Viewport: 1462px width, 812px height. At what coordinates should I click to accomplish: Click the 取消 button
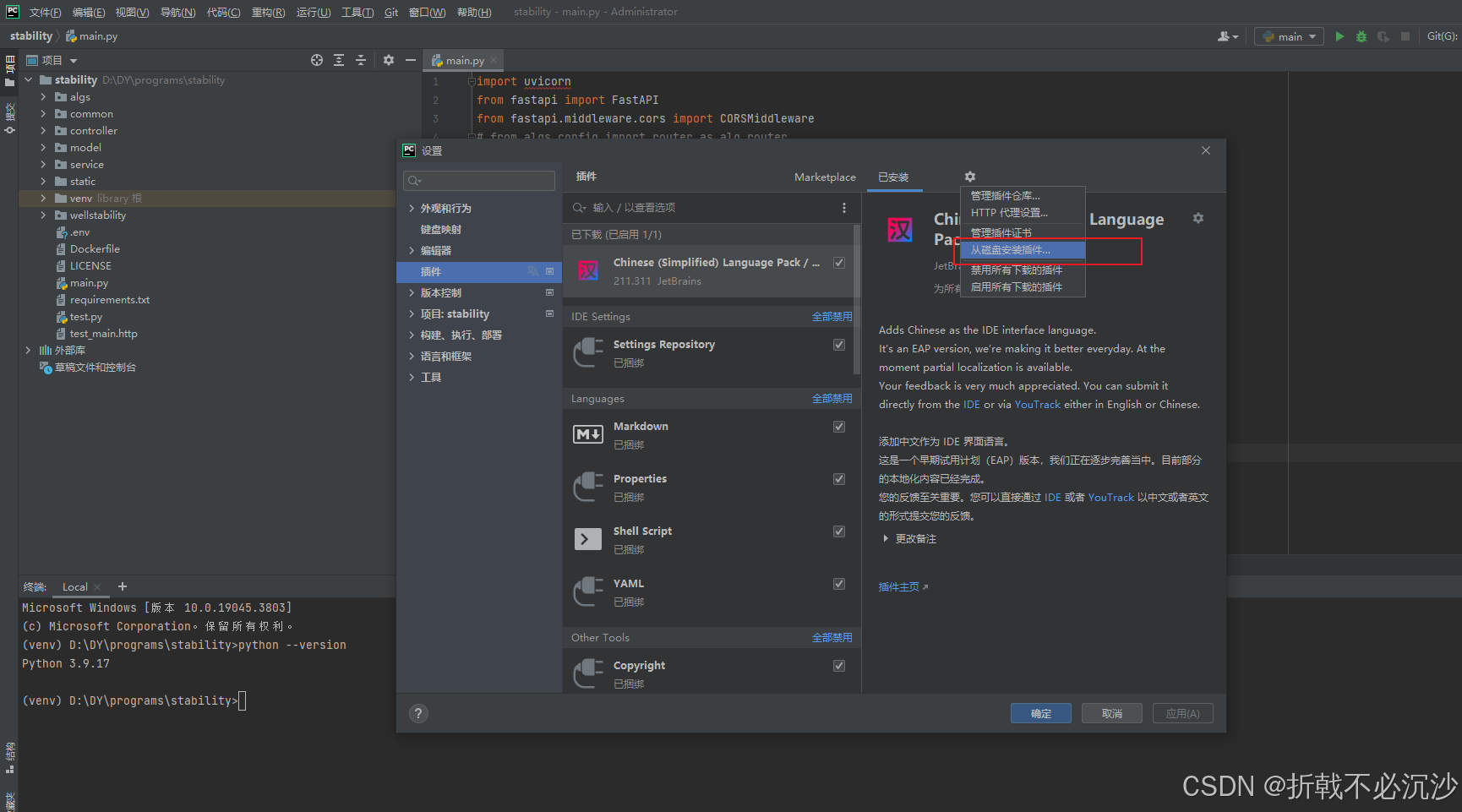(x=1112, y=713)
